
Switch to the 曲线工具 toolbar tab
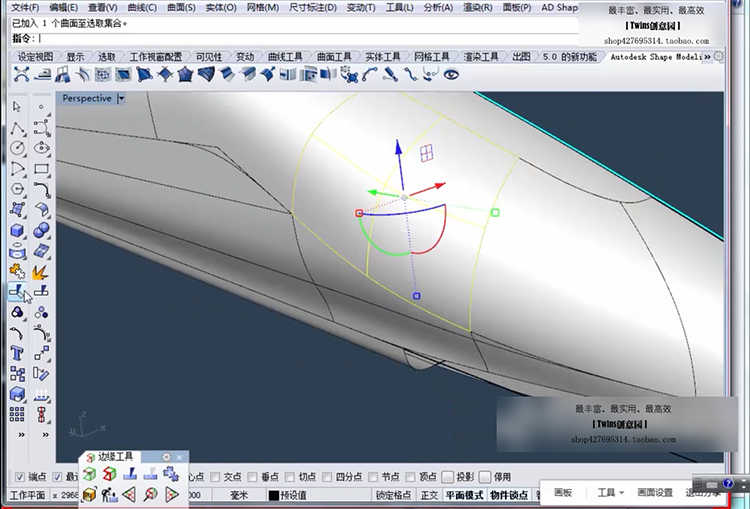[x=287, y=57]
